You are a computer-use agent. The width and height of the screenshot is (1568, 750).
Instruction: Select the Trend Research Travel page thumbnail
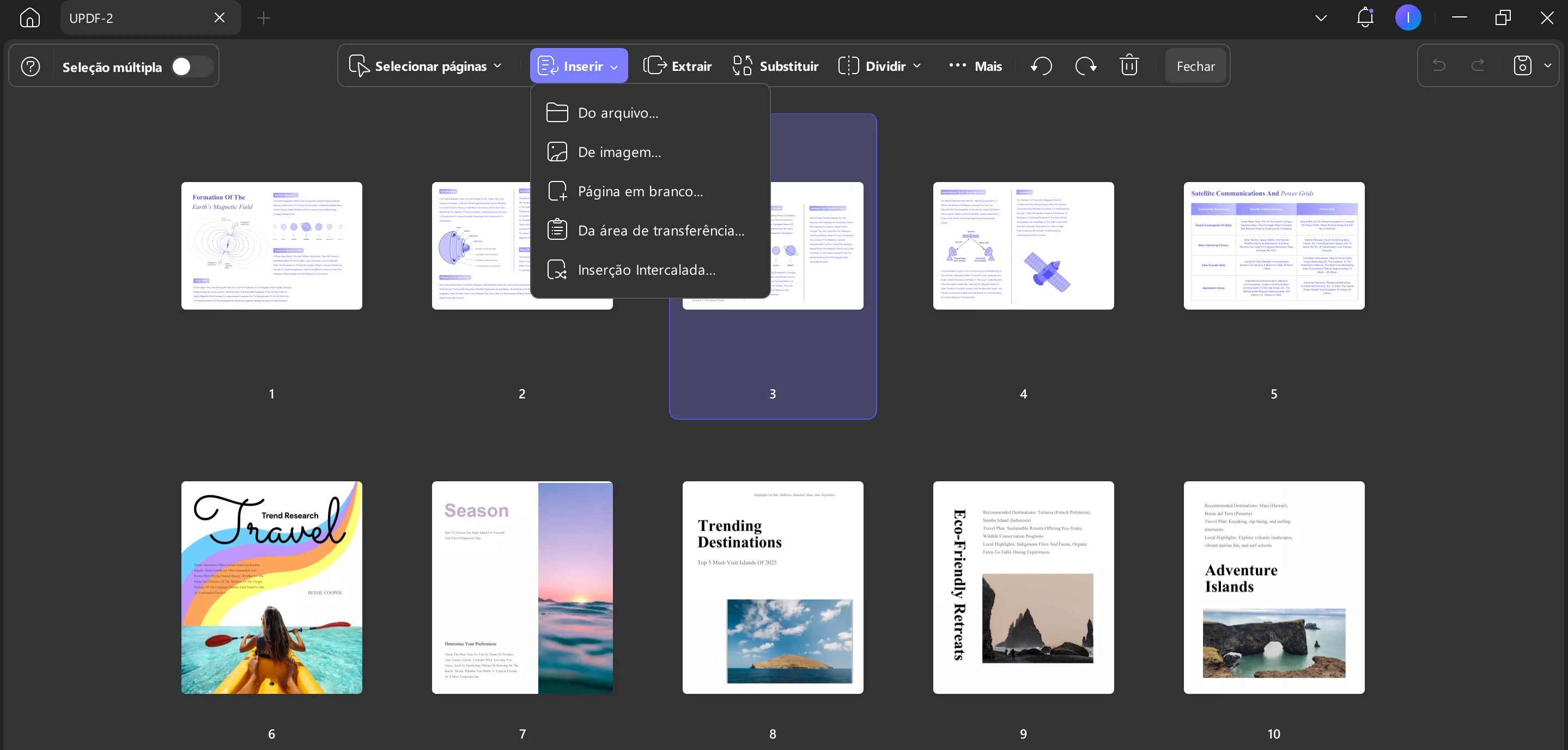[271, 587]
